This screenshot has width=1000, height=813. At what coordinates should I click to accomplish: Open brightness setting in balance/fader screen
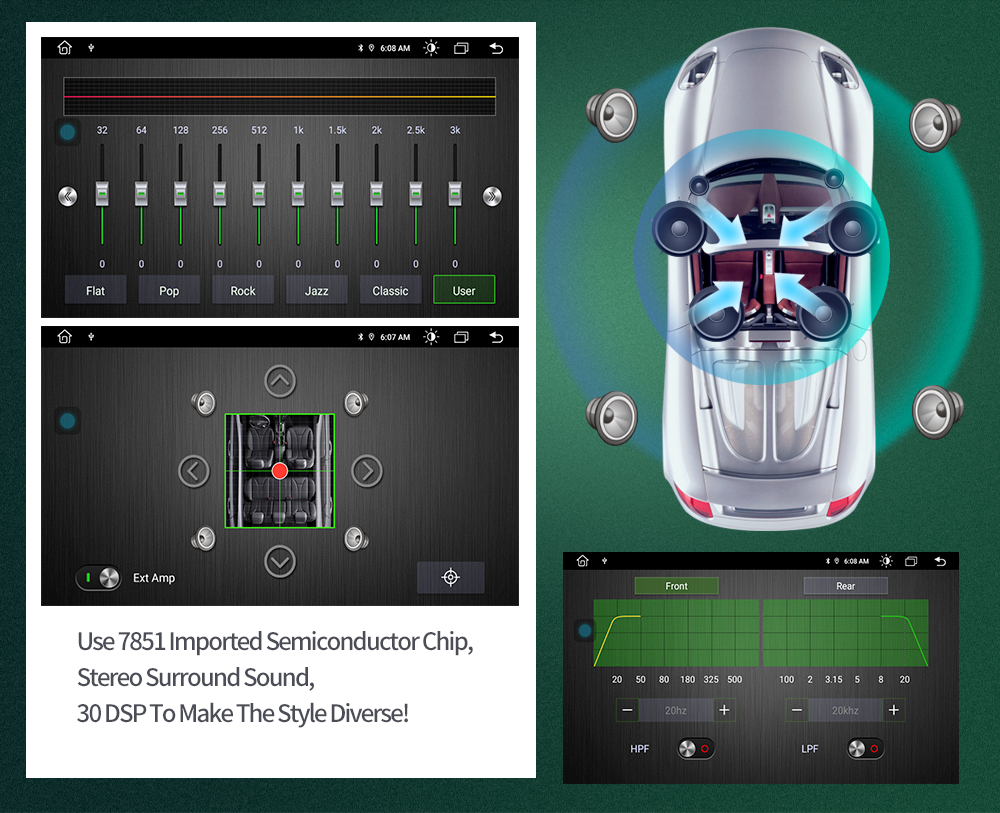click(431, 337)
